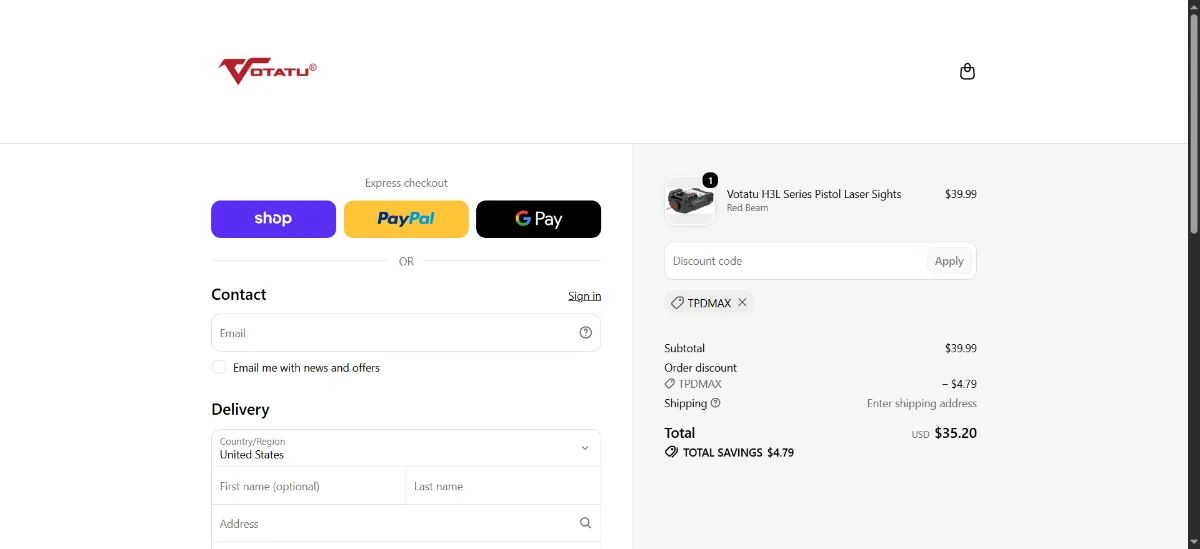
Task: Enable email me with news and offers
Action: tap(219, 367)
